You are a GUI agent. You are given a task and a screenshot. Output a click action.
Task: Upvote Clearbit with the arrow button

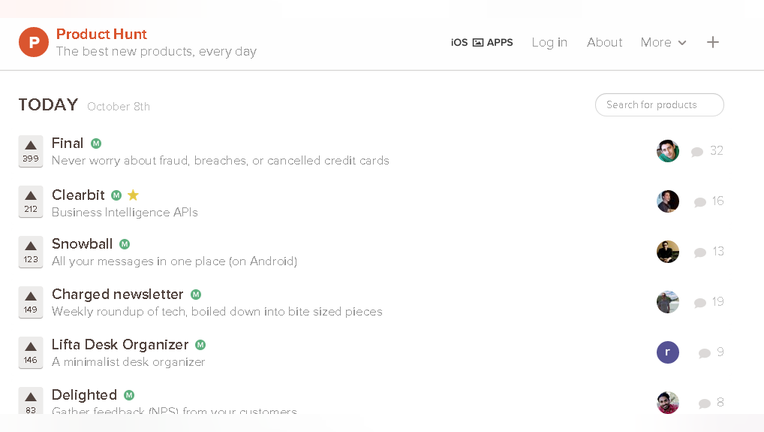click(x=31, y=202)
